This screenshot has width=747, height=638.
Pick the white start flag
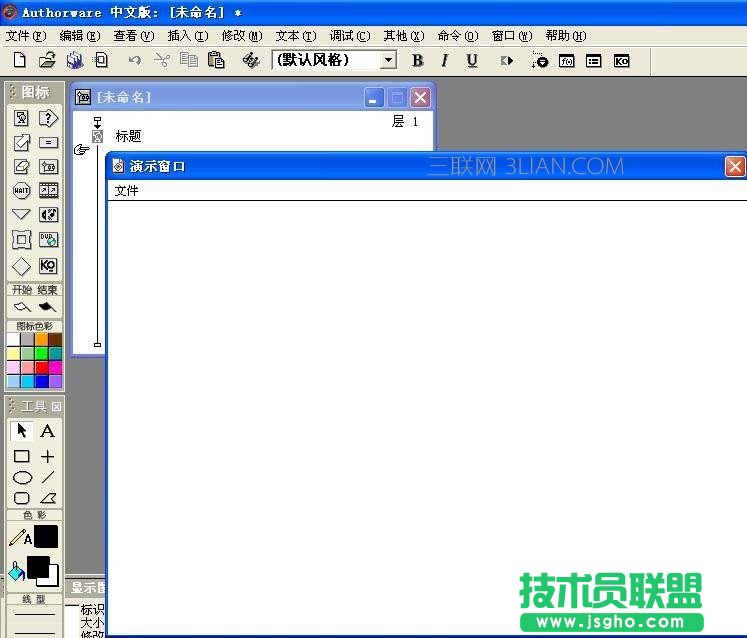click(22, 307)
